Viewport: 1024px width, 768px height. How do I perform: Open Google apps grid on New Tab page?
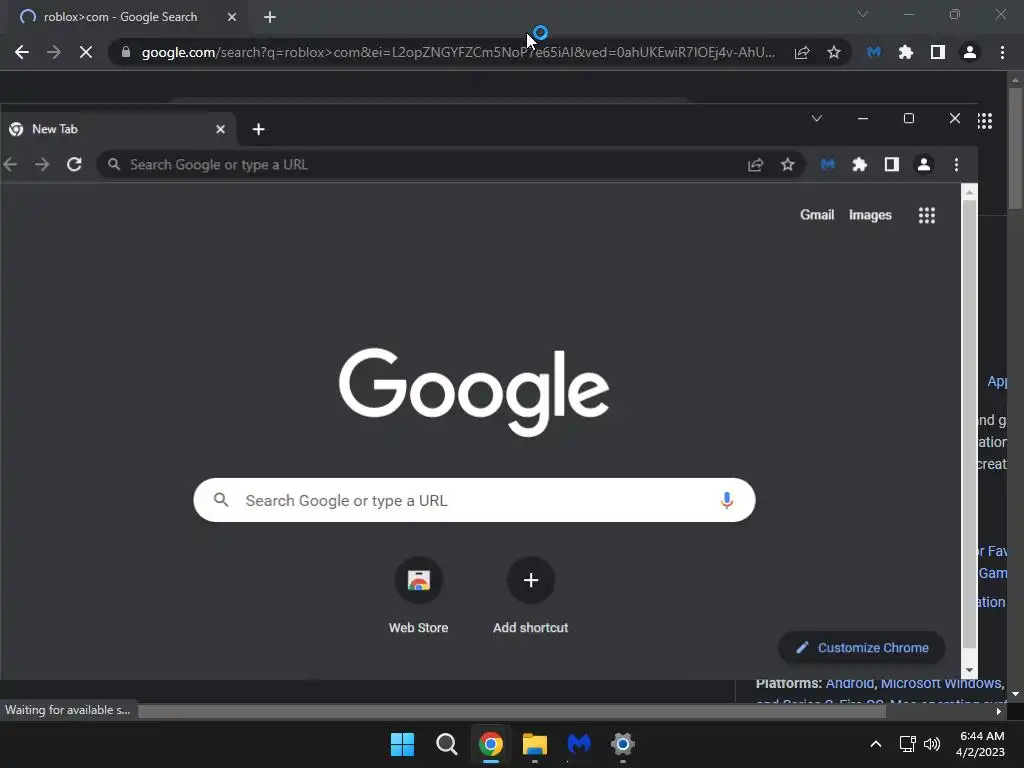tap(927, 215)
